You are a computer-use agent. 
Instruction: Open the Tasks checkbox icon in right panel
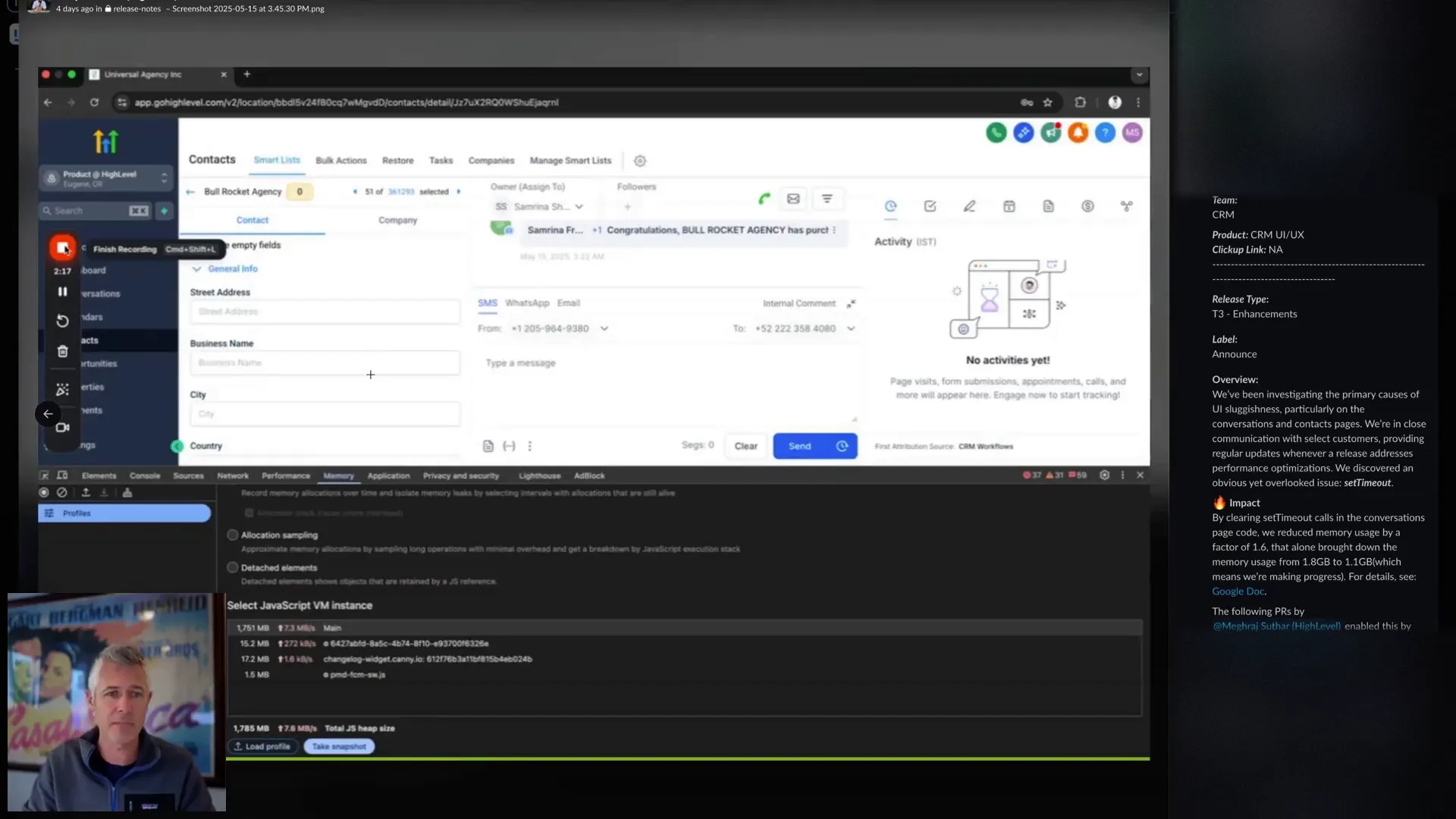click(930, 206)
